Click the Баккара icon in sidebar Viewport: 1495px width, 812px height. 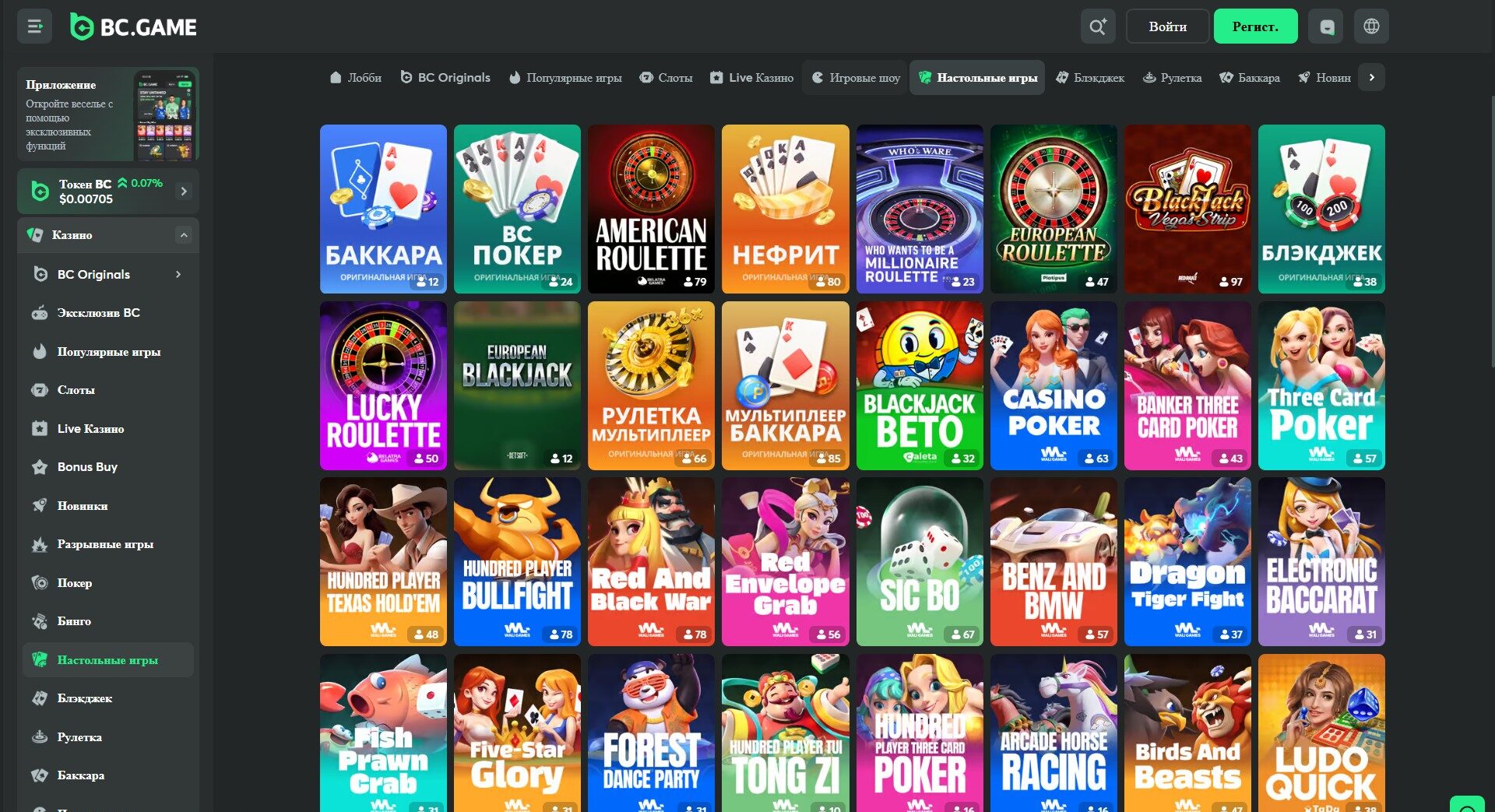[40, 775]
